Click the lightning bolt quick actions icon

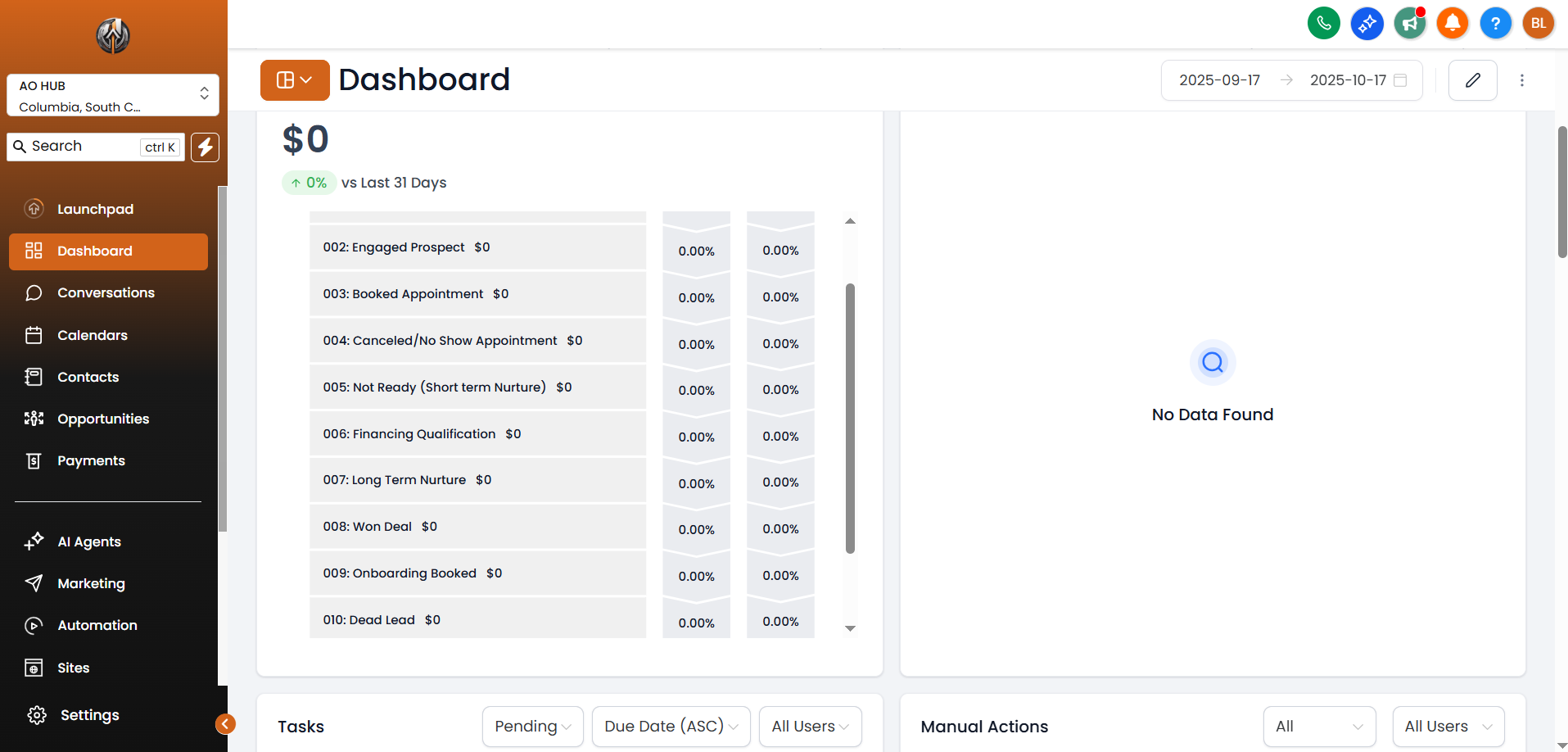pyautogui.click(x=206, y=147)
